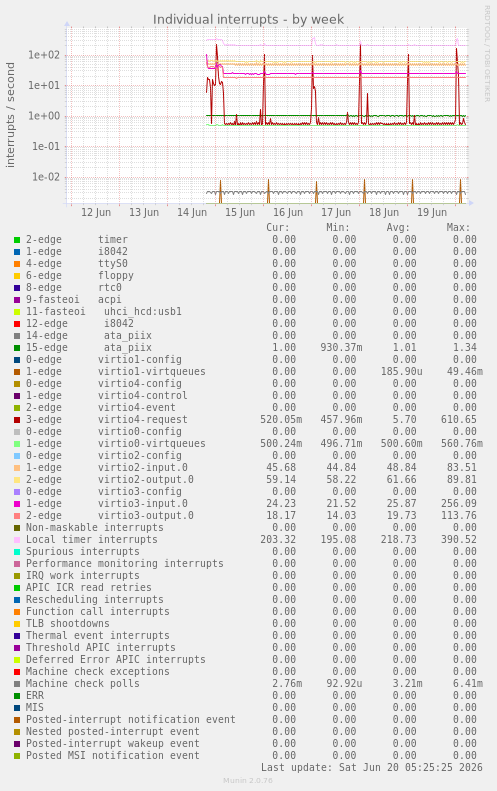The height and width of the screenshot is (791, 497).
Task: Click the Performance monitoring interrupts label
Action: pos(125,563)
